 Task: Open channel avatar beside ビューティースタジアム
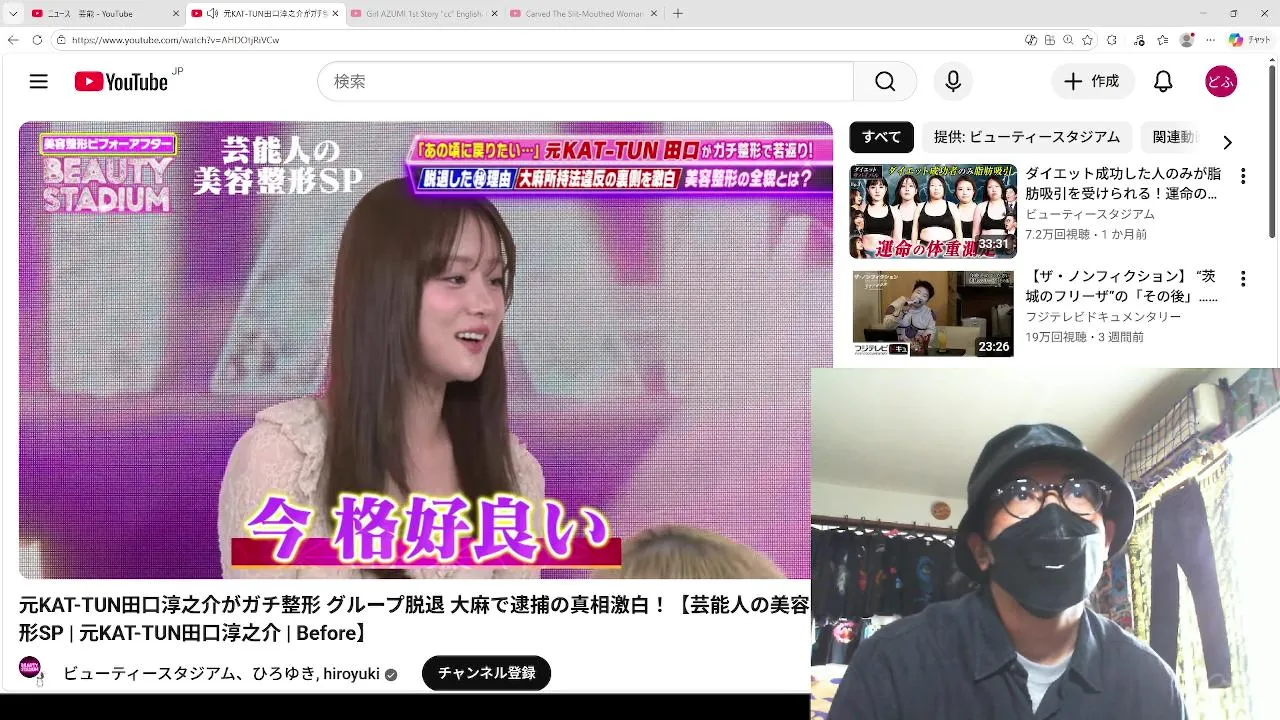(x=30, y=667)
